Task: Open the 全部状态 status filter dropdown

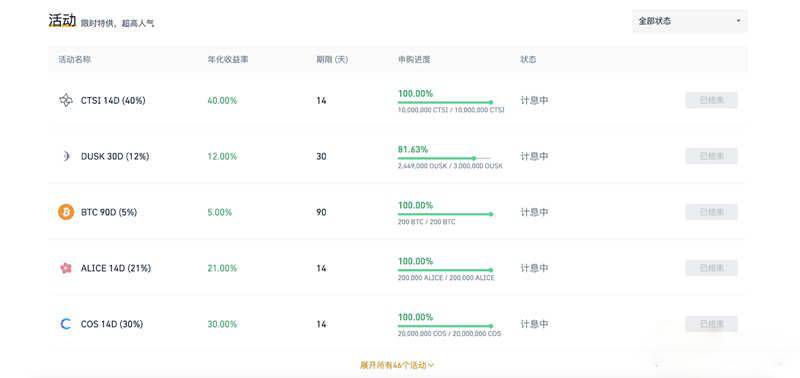Action: (x=690, y=21)
